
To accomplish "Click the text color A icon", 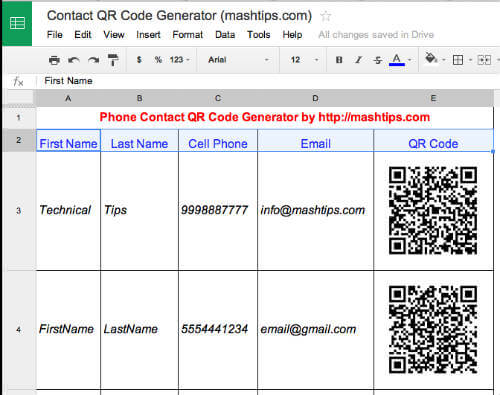I will 397,60.
